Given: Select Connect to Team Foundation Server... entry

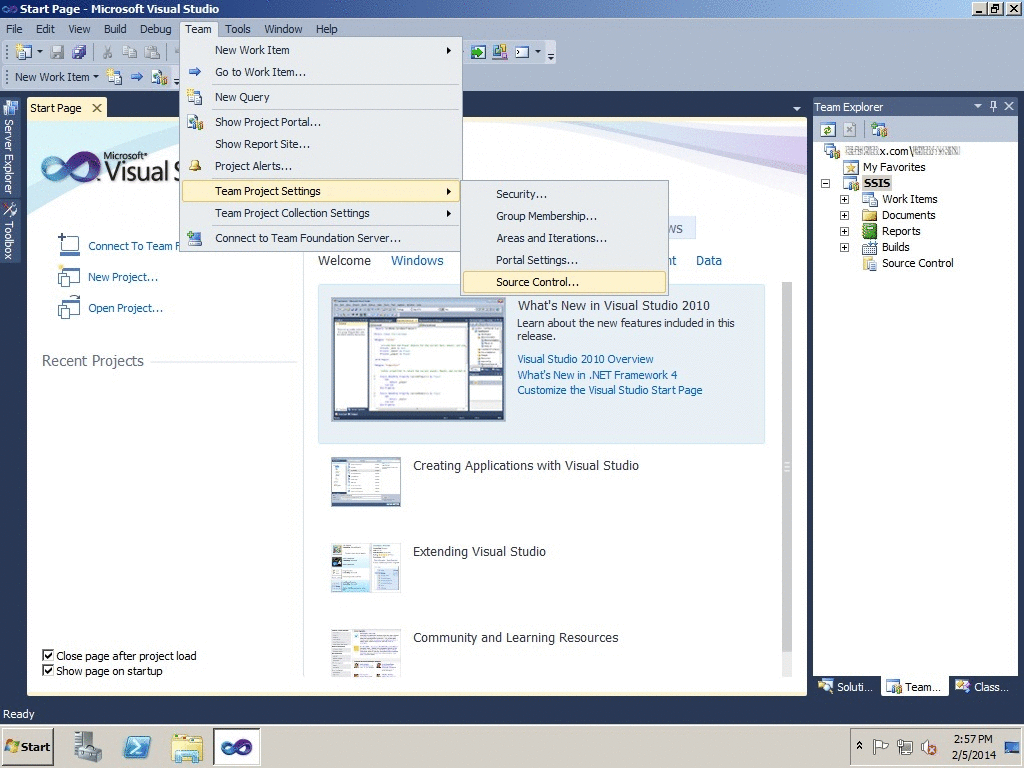Looking at the screenshot, I should click(321, 238).
